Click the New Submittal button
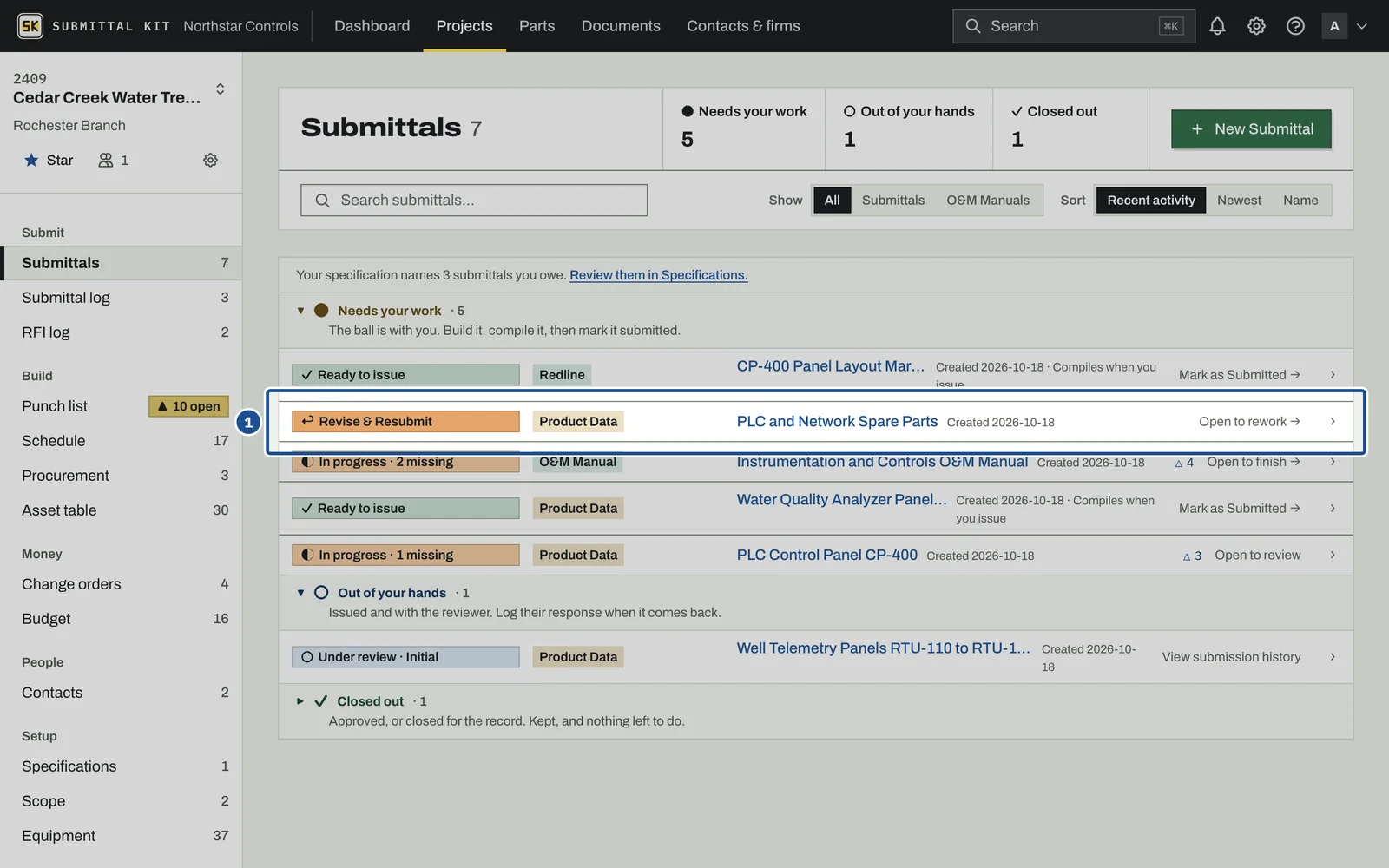 [x=1251, y=129]
